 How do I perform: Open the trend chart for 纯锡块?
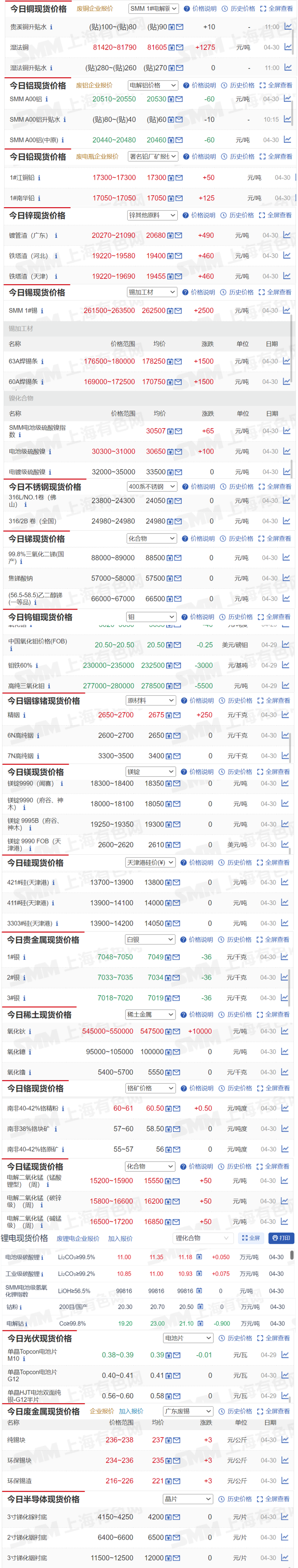pos(284,1440)
